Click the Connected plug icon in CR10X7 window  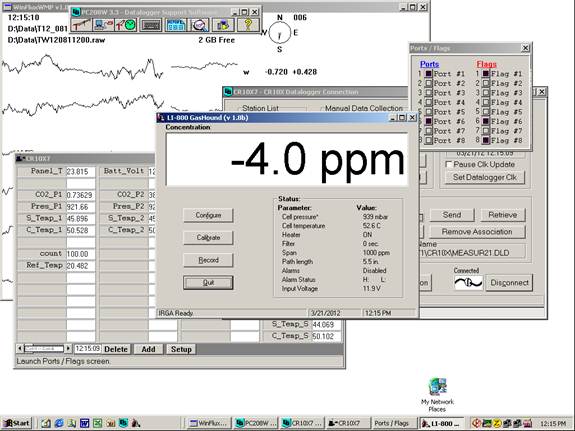click(468, 282)
